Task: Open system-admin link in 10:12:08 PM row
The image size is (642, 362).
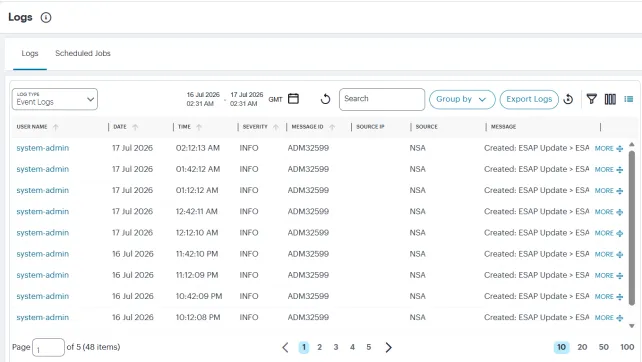Action: (x=43, y=317)
